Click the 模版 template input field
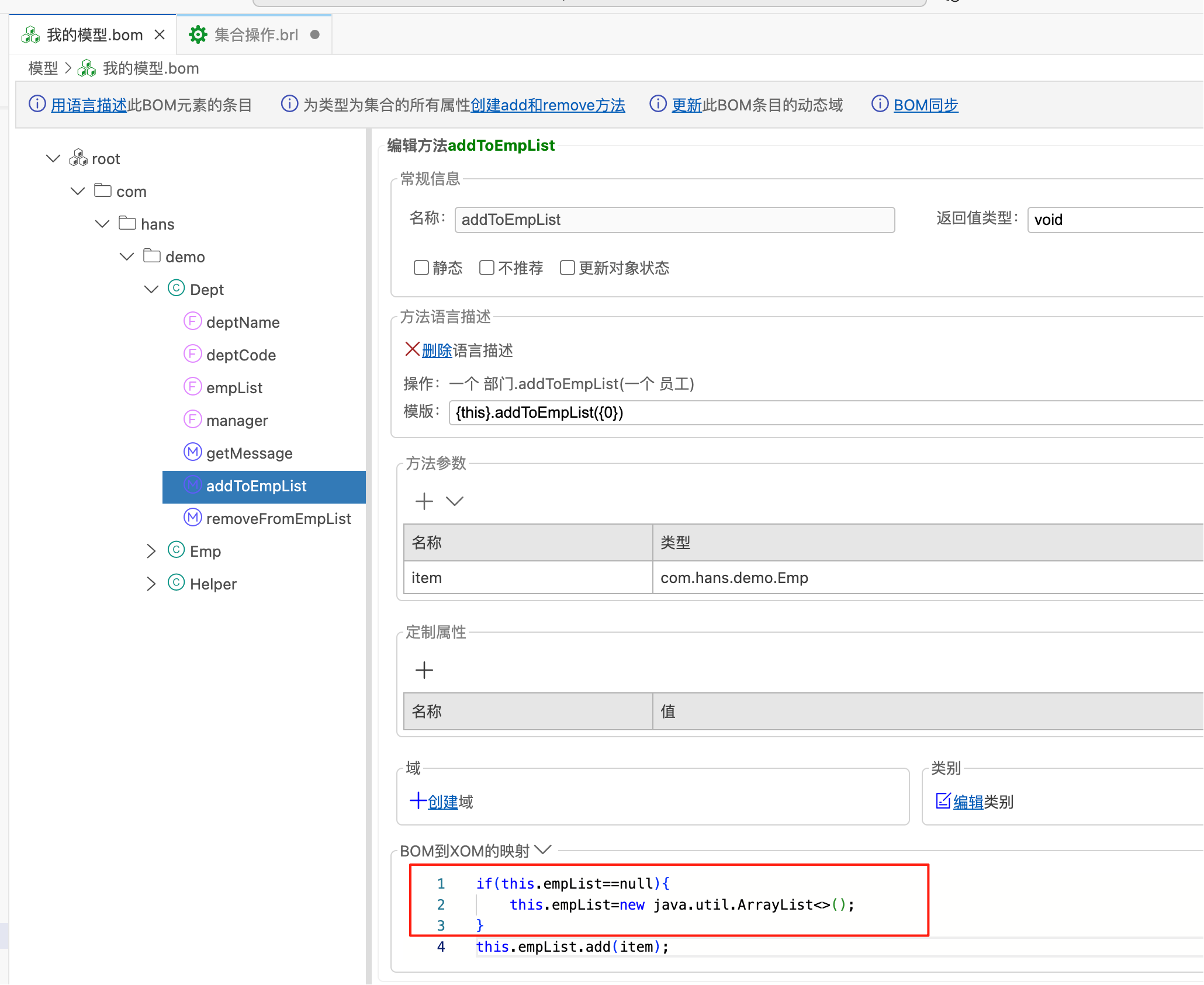This screenshot has width=1204, height=985. (818, 412)
